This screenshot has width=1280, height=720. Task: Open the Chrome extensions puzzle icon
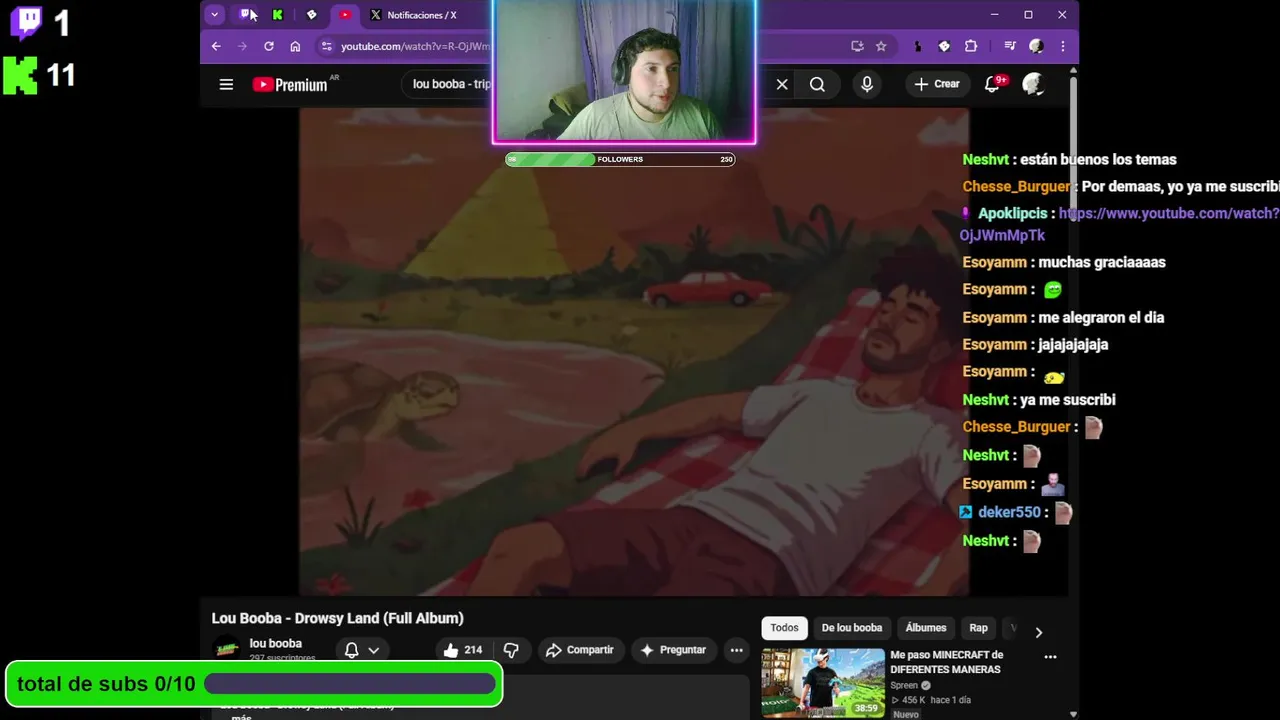971,46
